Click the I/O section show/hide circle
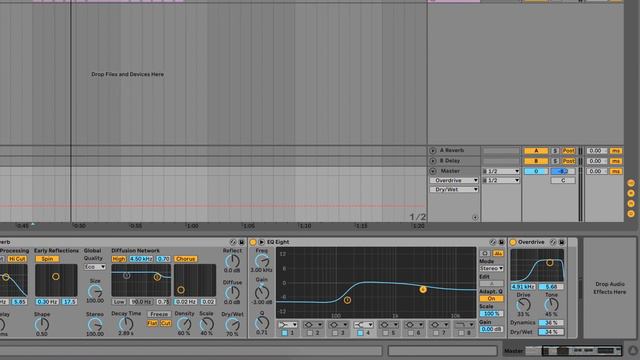Screen dimensions: 640x360 631,183
